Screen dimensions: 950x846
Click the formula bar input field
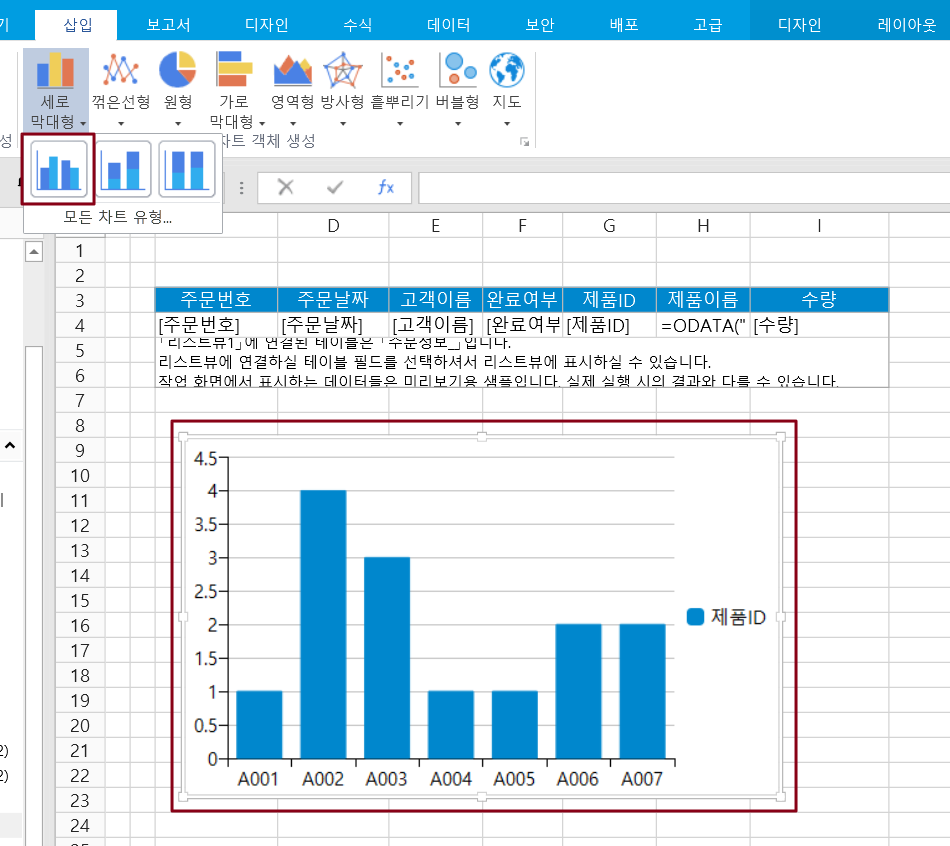(680, 188)
